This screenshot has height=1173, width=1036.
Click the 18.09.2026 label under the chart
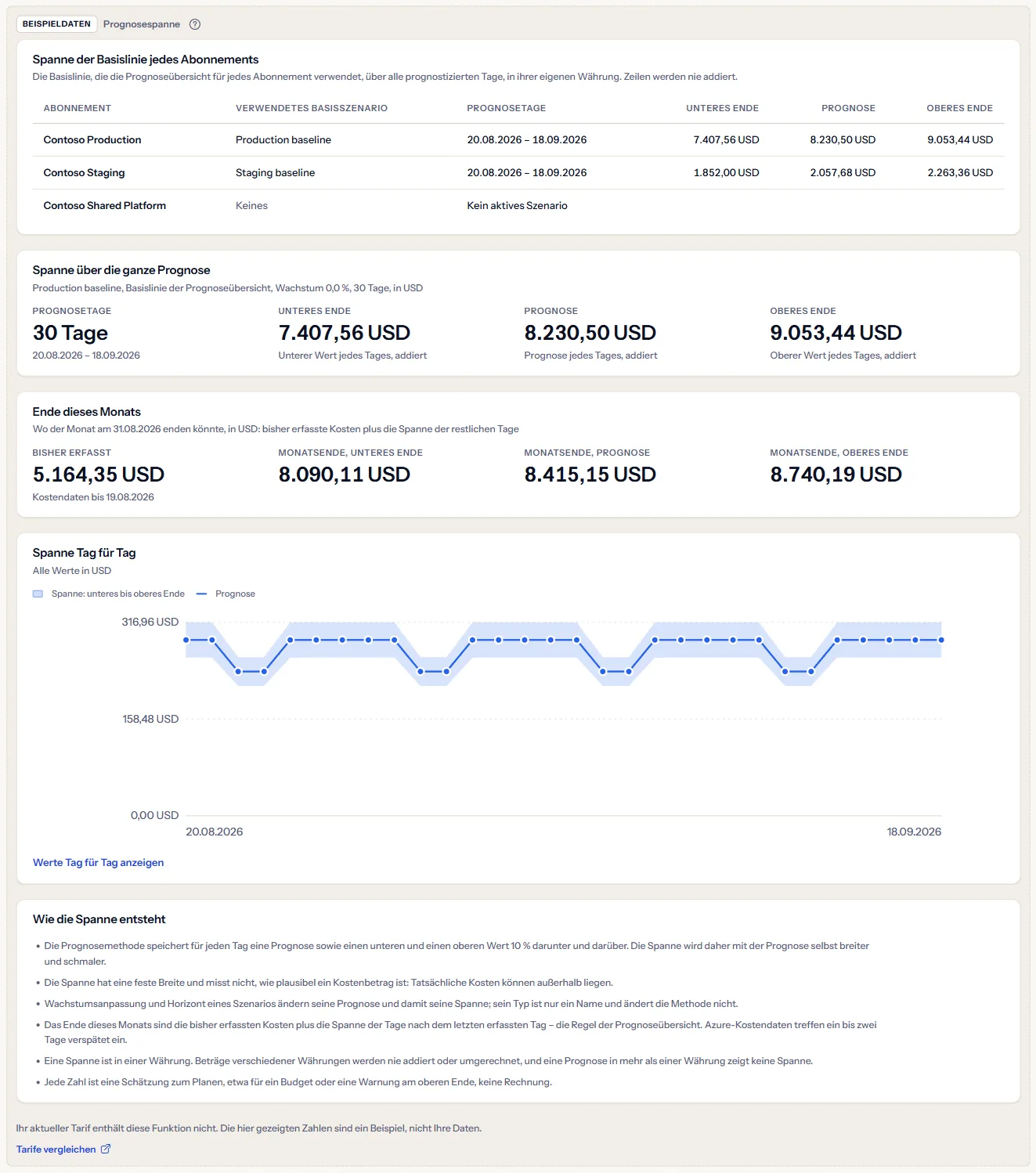(914, 832)
